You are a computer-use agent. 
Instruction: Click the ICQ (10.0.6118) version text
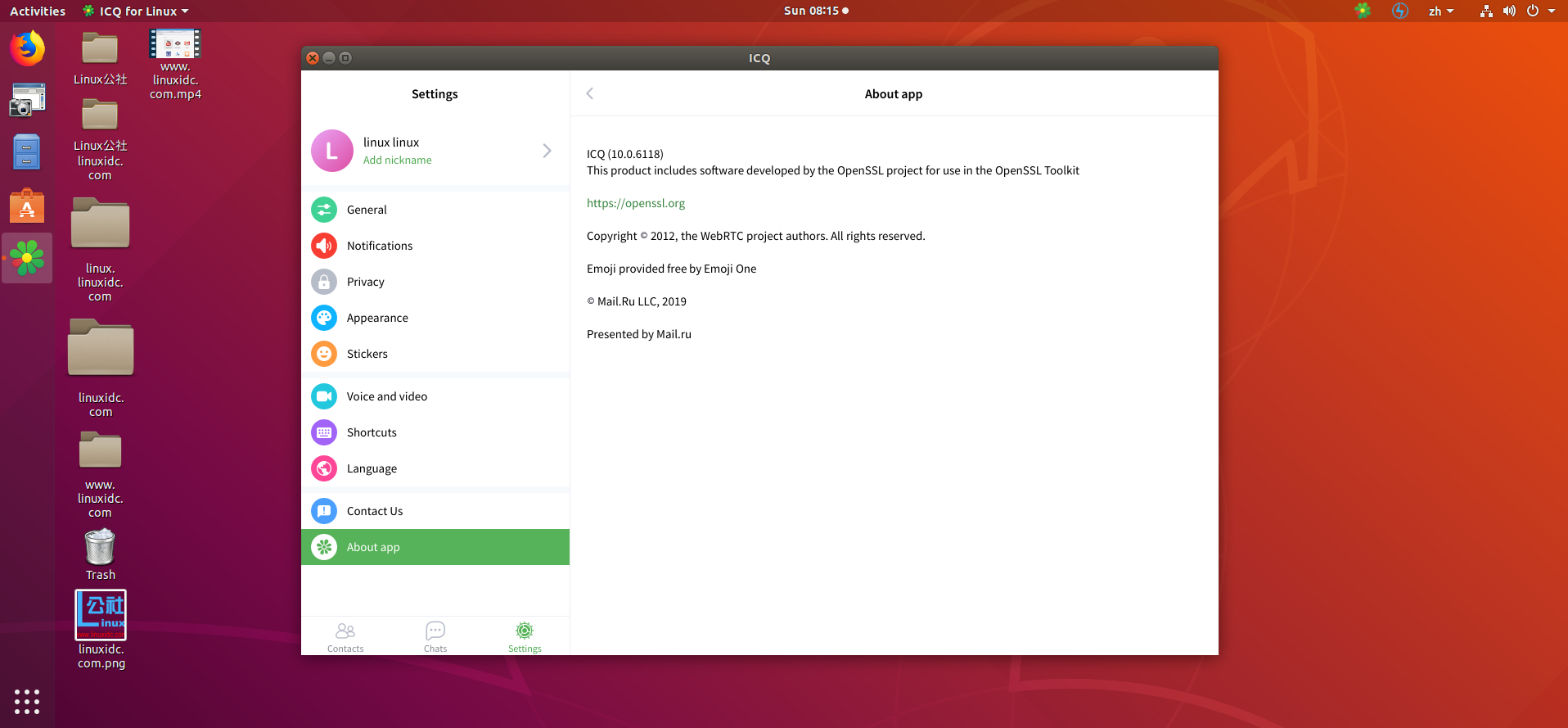point(625,154)
